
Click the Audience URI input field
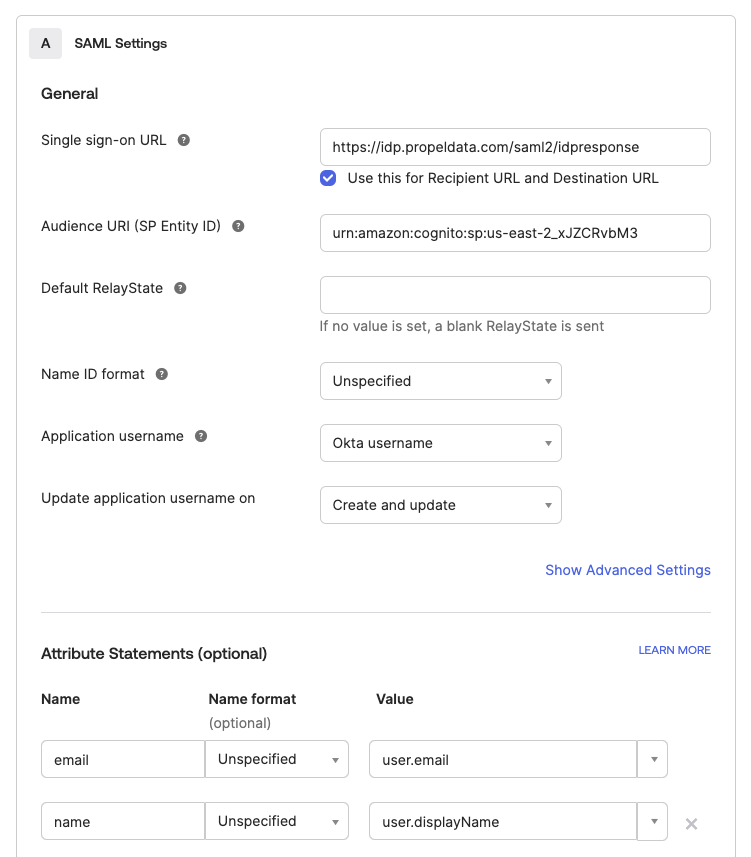pos(515,233)
